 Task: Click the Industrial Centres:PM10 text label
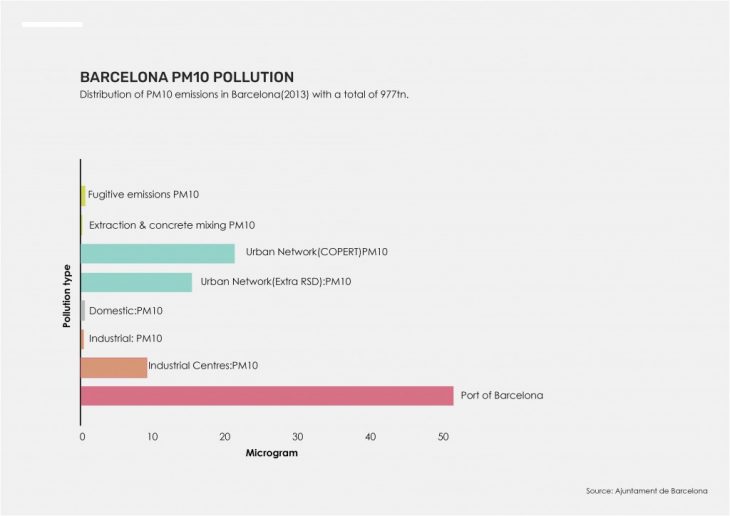click(203, 366)
